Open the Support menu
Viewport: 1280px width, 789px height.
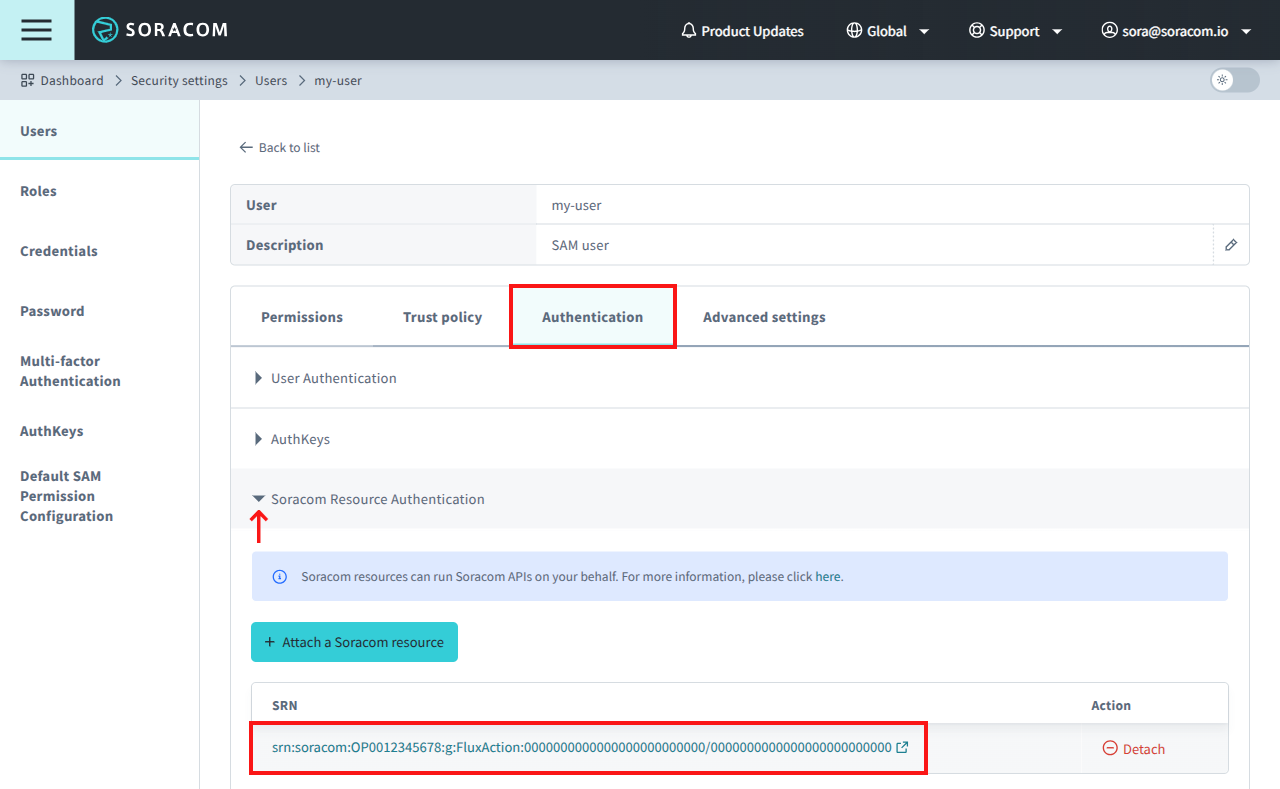point(1015,30)
